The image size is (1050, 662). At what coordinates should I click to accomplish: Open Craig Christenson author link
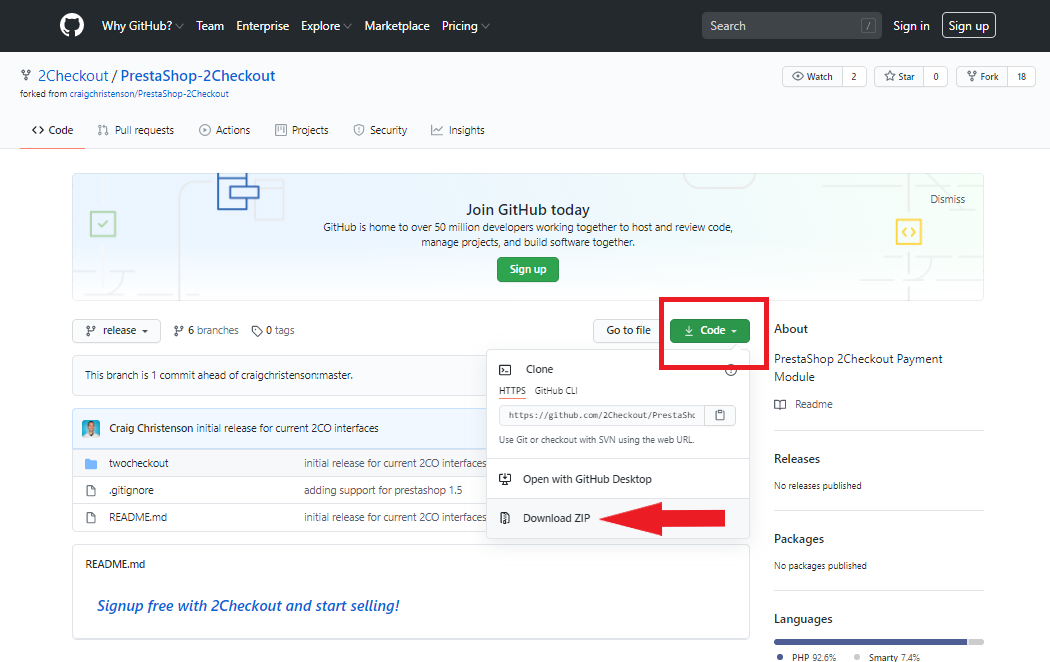(151, 428)
